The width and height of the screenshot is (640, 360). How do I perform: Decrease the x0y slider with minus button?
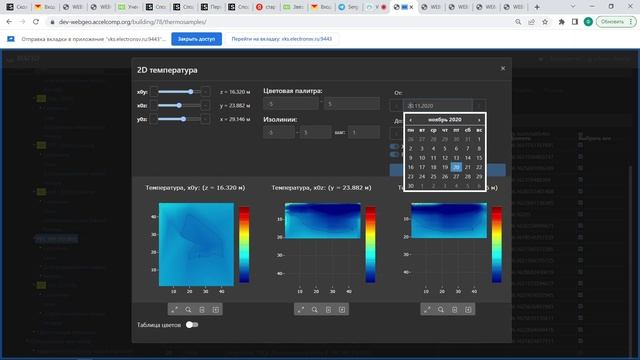[153, 92]
